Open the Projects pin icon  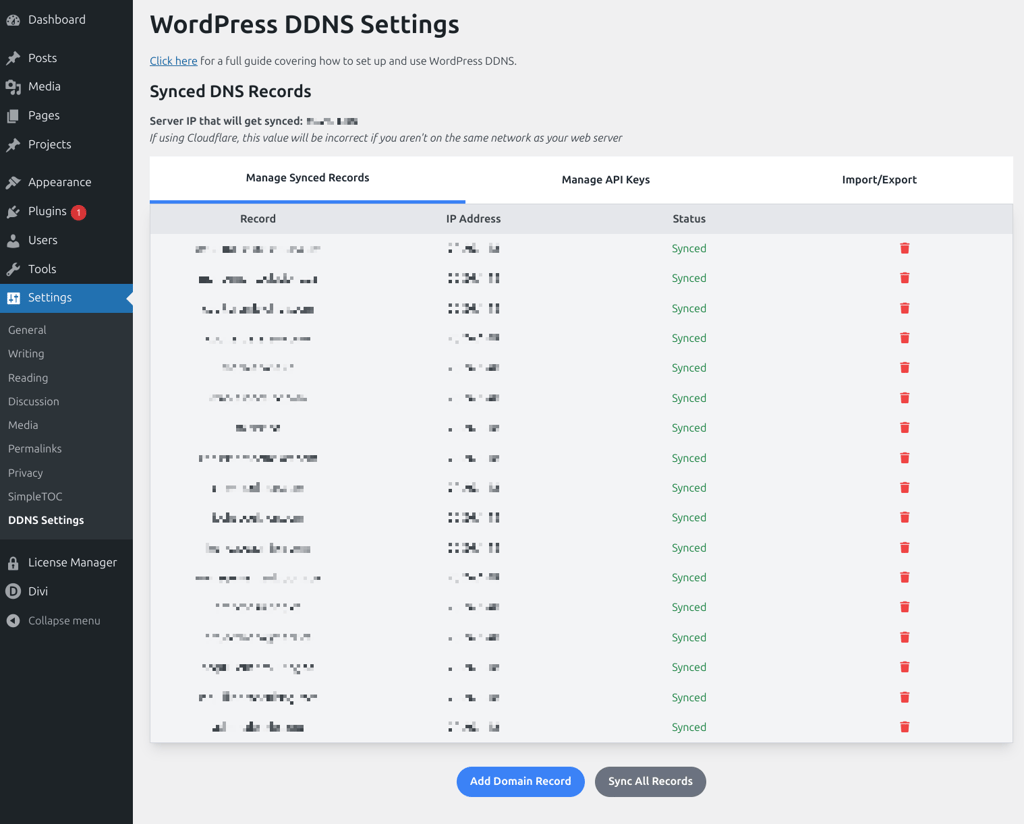point(13,144)
